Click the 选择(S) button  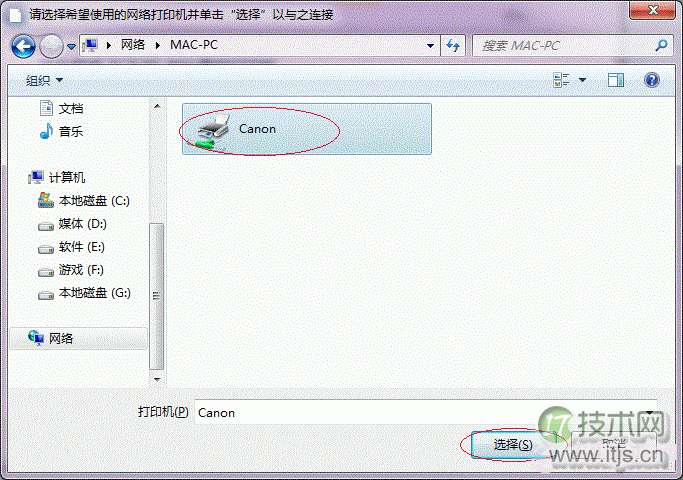pos(513,444)
